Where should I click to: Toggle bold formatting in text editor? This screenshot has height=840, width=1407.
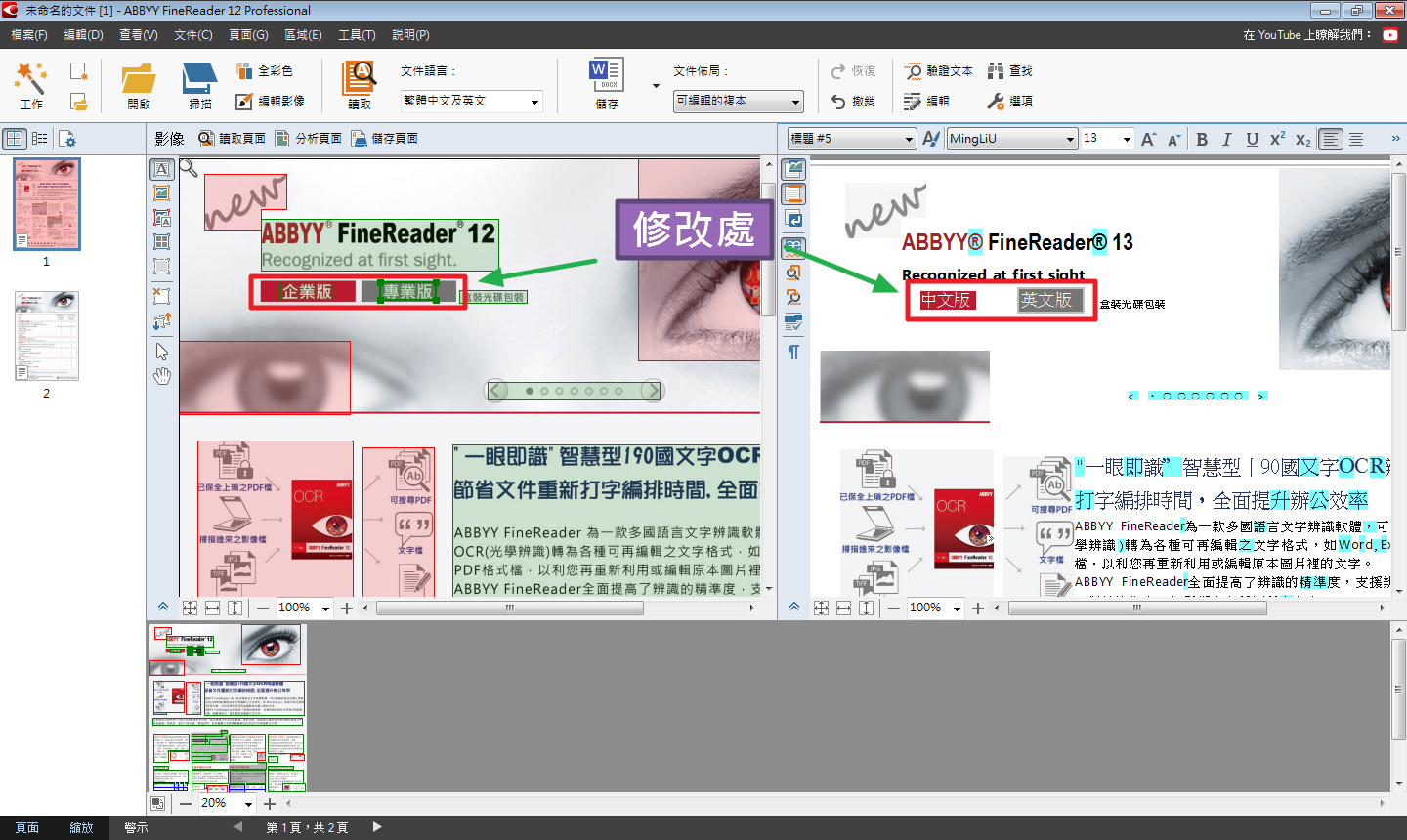[x=1202, y=140]
